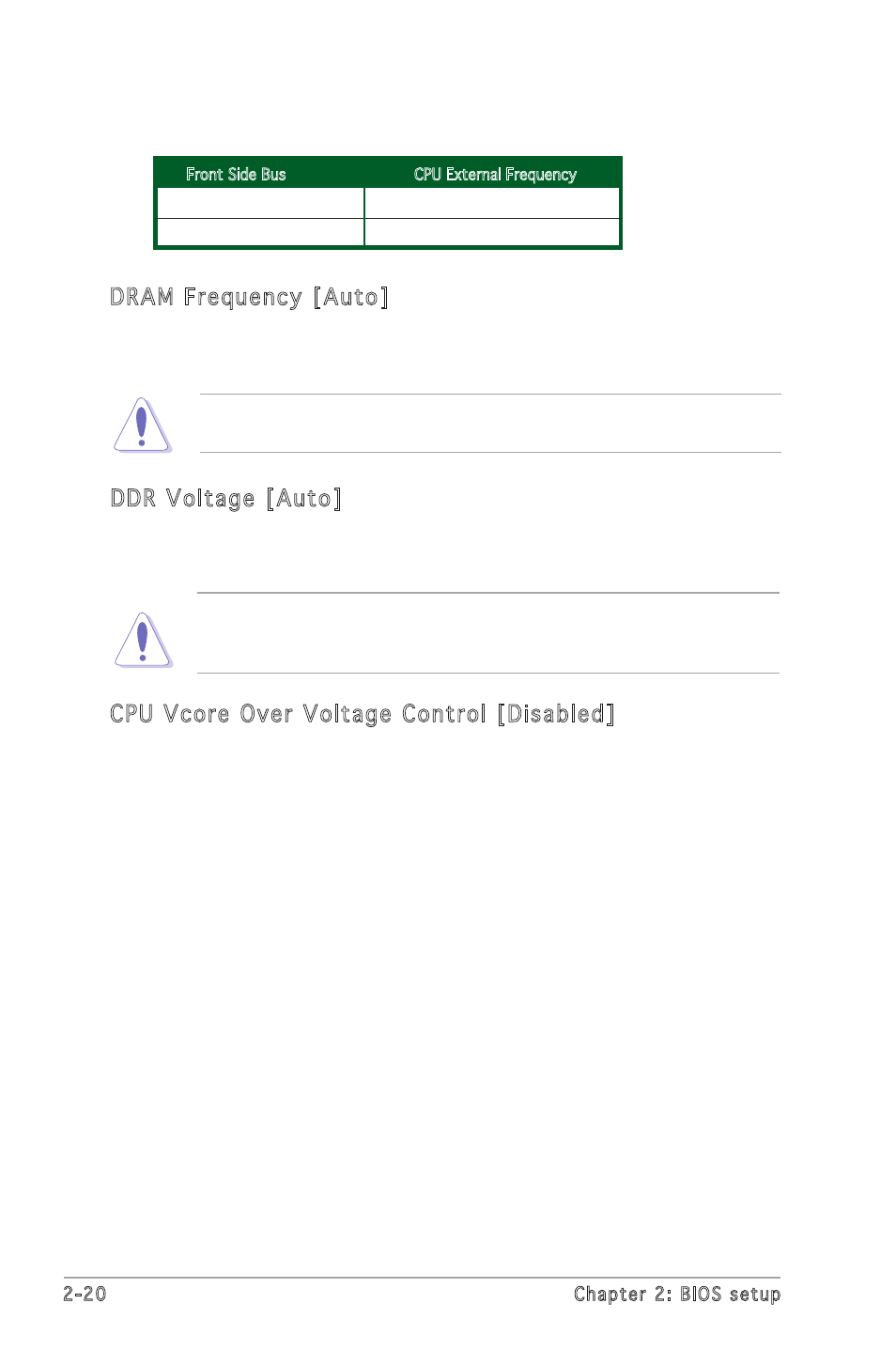The width and height of the screenshot is (896, 1350).
Task: Click first empty cell under CPU External Frequency
Action: pos(492,203)
